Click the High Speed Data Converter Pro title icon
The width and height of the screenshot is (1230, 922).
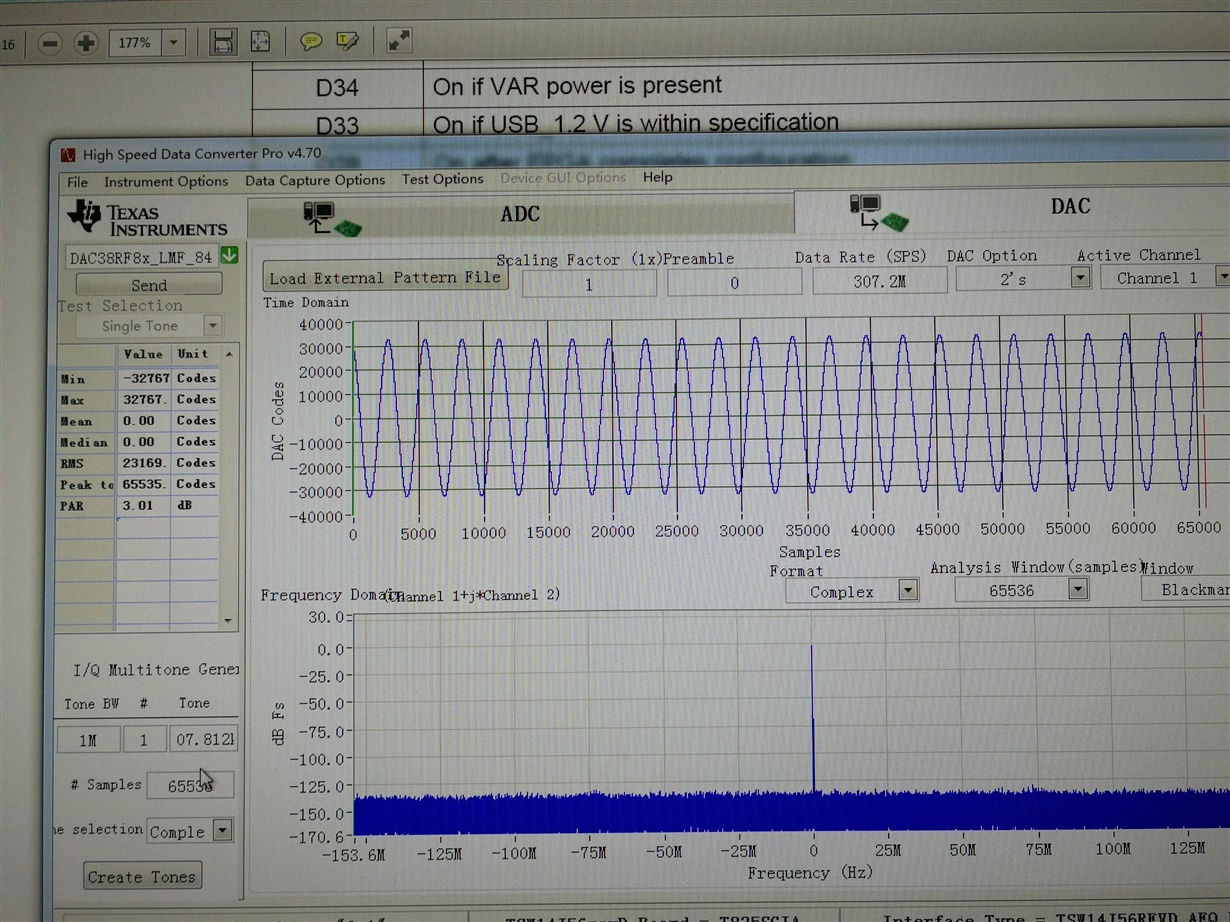pos(67,155)
